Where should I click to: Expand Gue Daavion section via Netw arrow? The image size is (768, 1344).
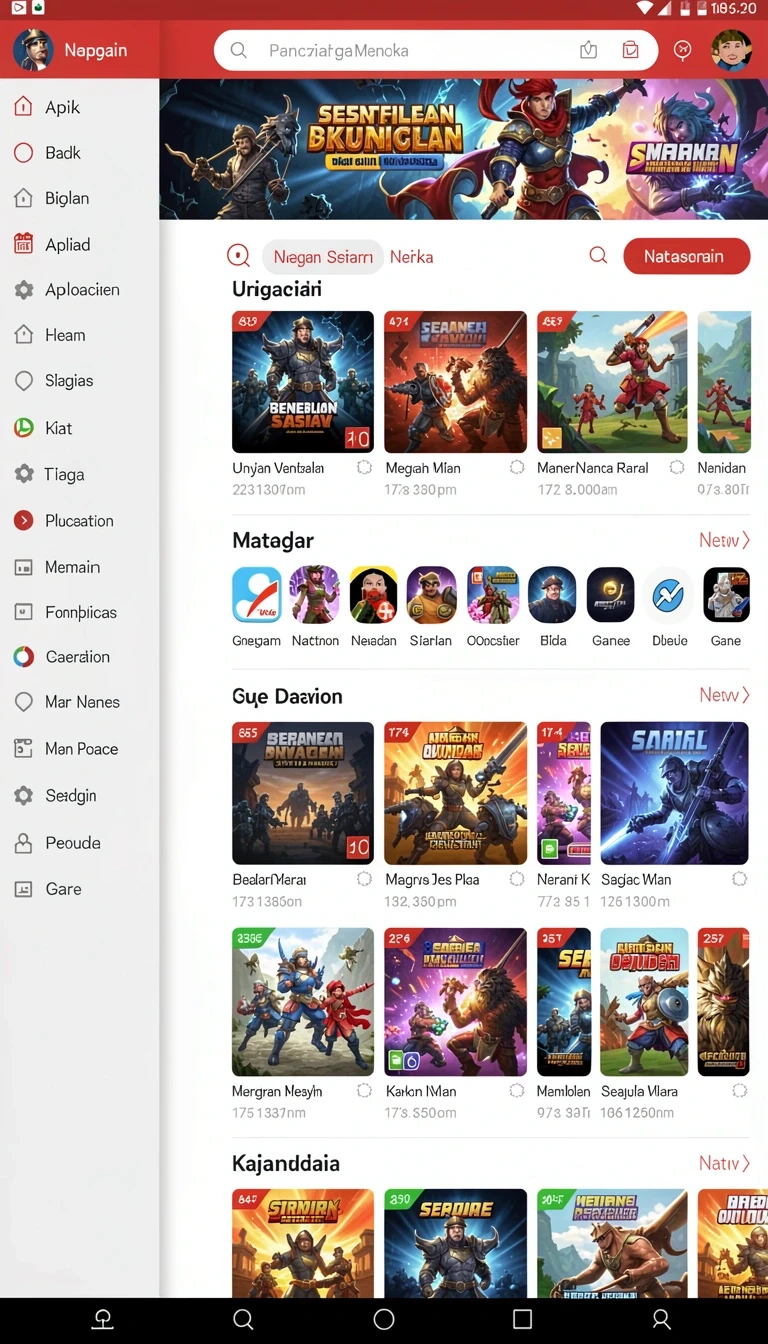coord(724,695)
